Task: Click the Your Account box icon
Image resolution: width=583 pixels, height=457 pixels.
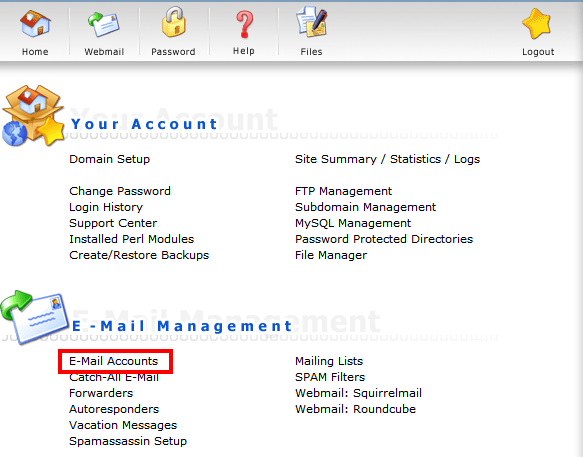Action: 33,116
